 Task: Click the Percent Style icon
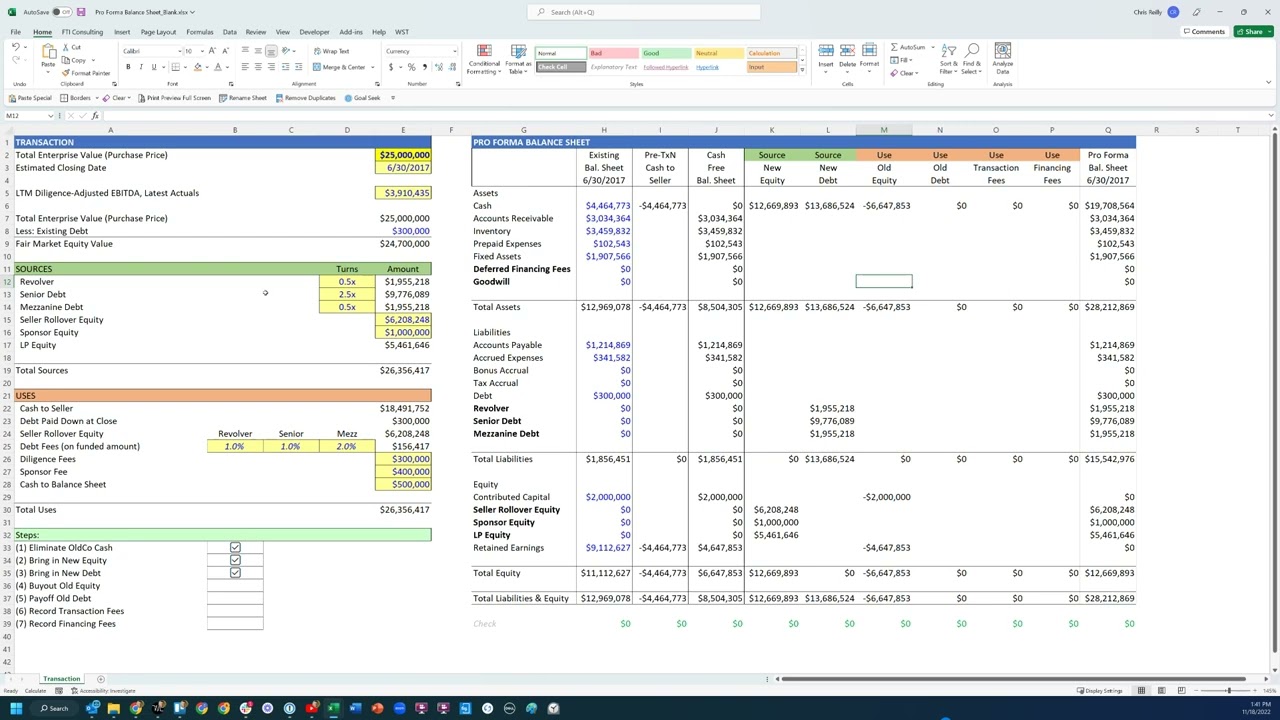(411, 67)
